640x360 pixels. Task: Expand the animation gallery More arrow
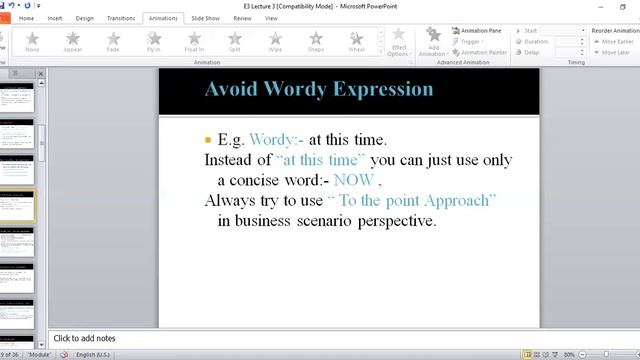[x=381, y=52]
